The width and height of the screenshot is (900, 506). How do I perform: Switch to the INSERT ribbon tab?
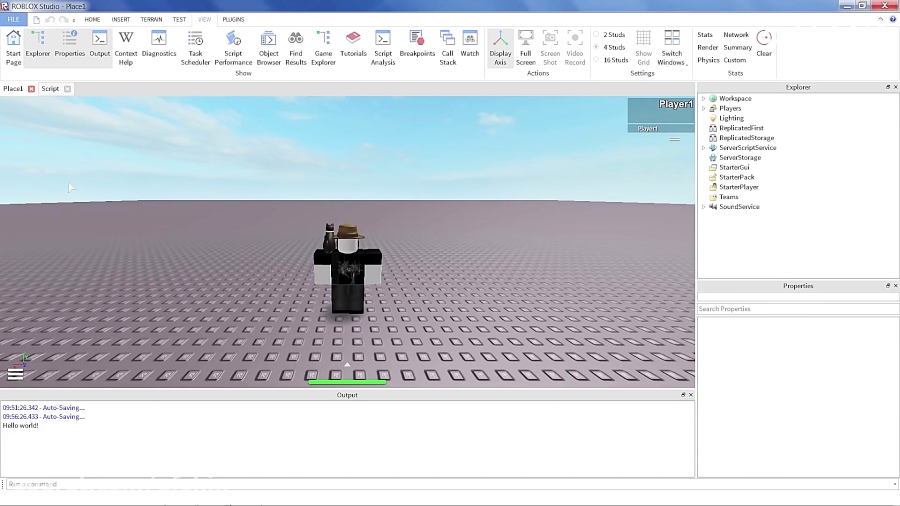121,20
